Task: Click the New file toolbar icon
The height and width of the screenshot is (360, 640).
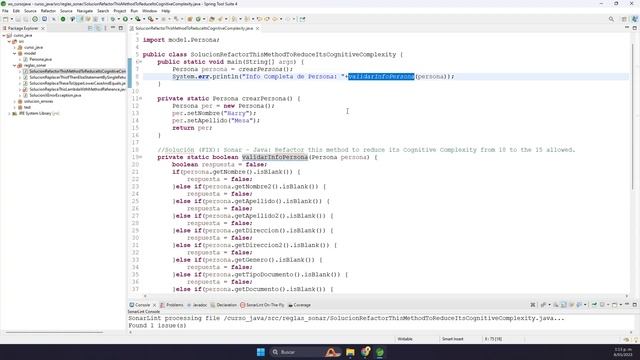Action: [5, 19]
